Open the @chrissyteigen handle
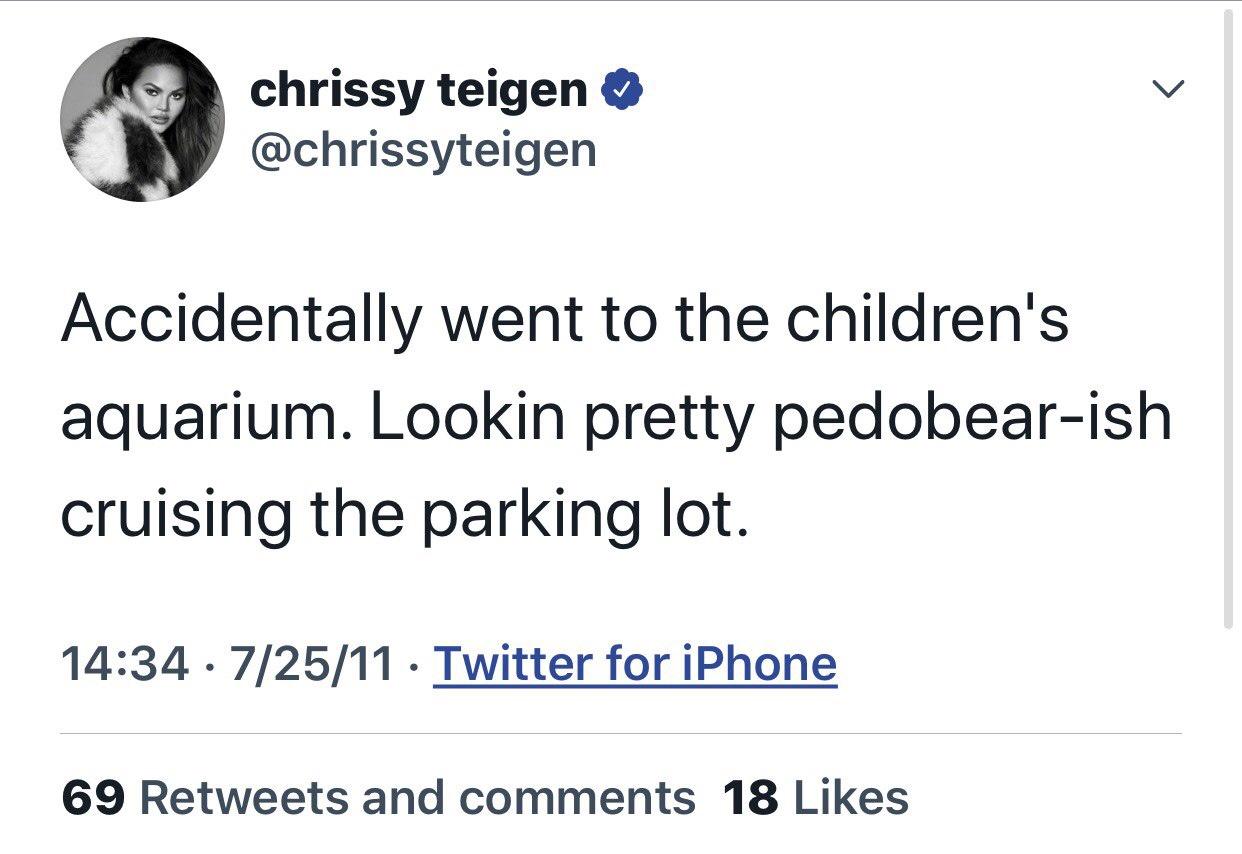The height and width of the screenshot is (854, 1242). 422,150
